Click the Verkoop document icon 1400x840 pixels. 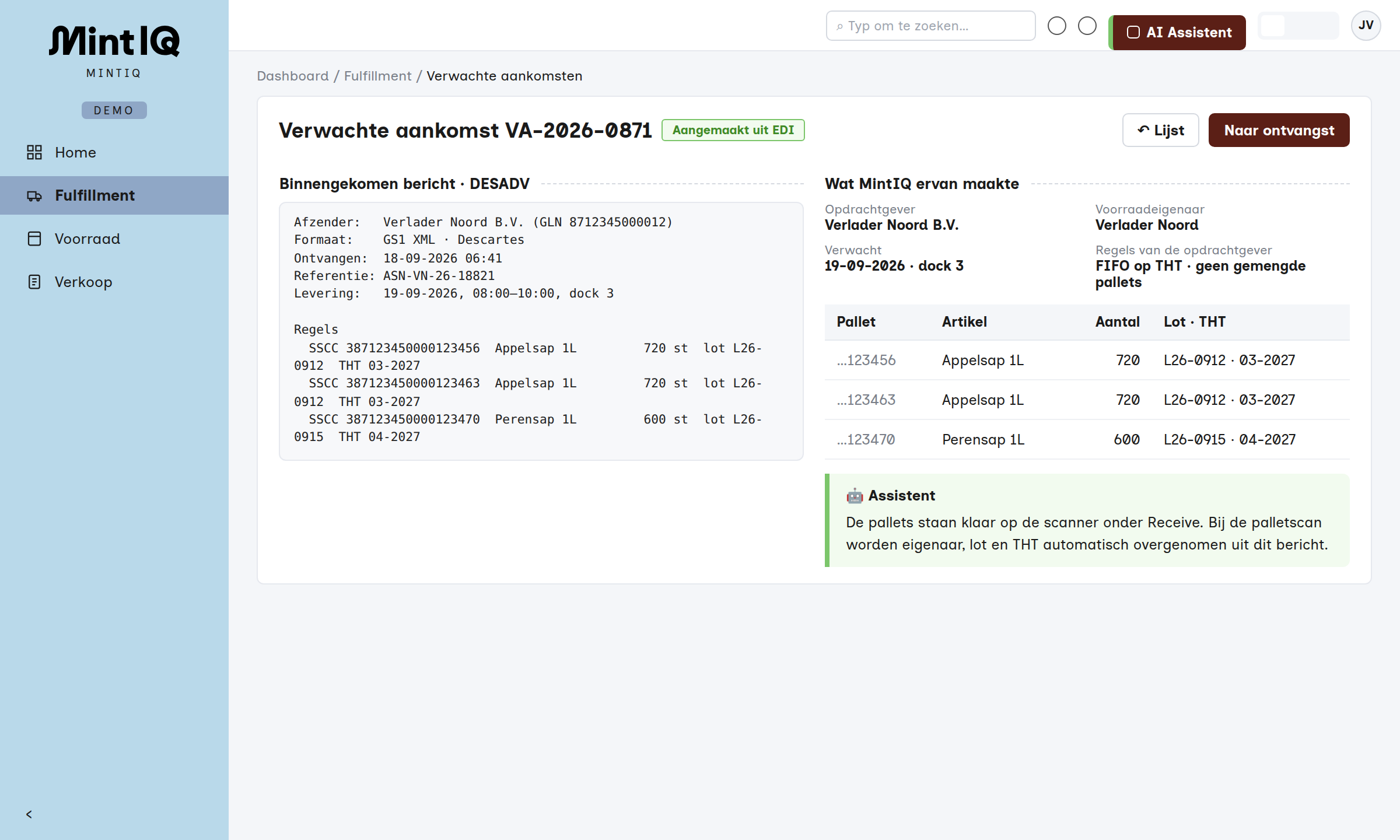34,282
